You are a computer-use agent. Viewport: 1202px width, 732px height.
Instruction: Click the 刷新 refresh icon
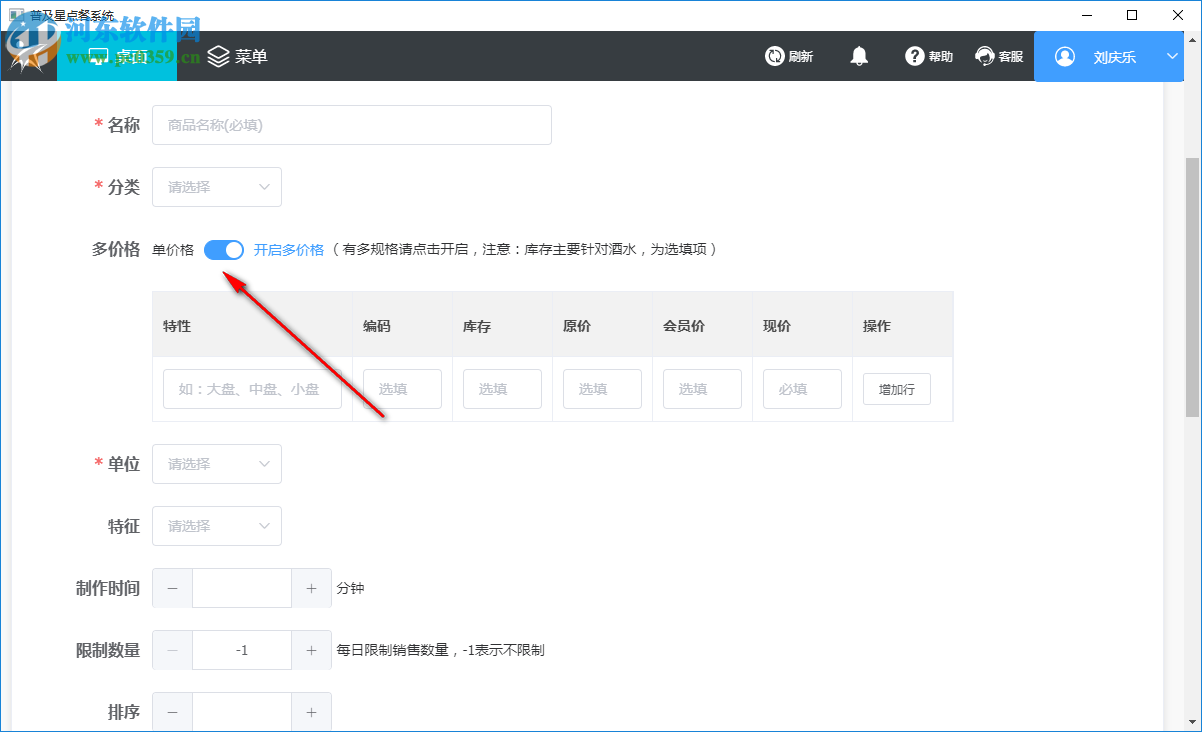coord(775,56)
